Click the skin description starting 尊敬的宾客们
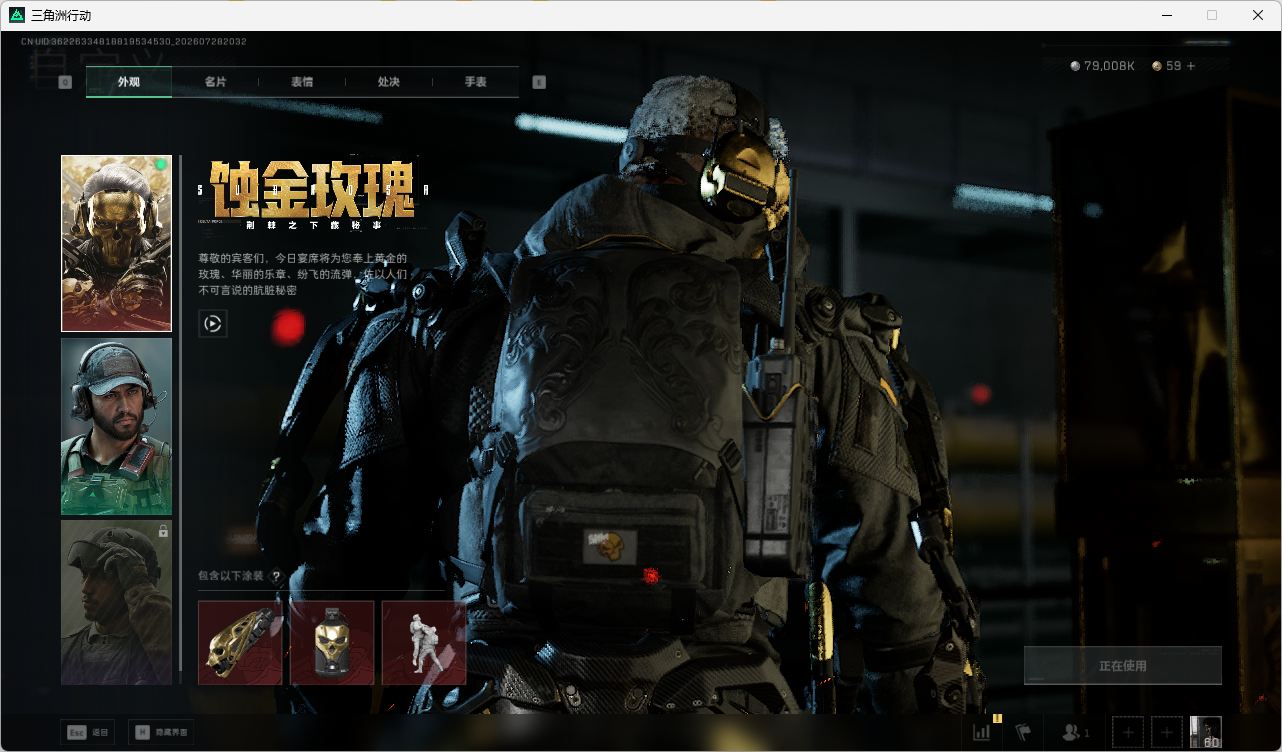 coord(303,274)
